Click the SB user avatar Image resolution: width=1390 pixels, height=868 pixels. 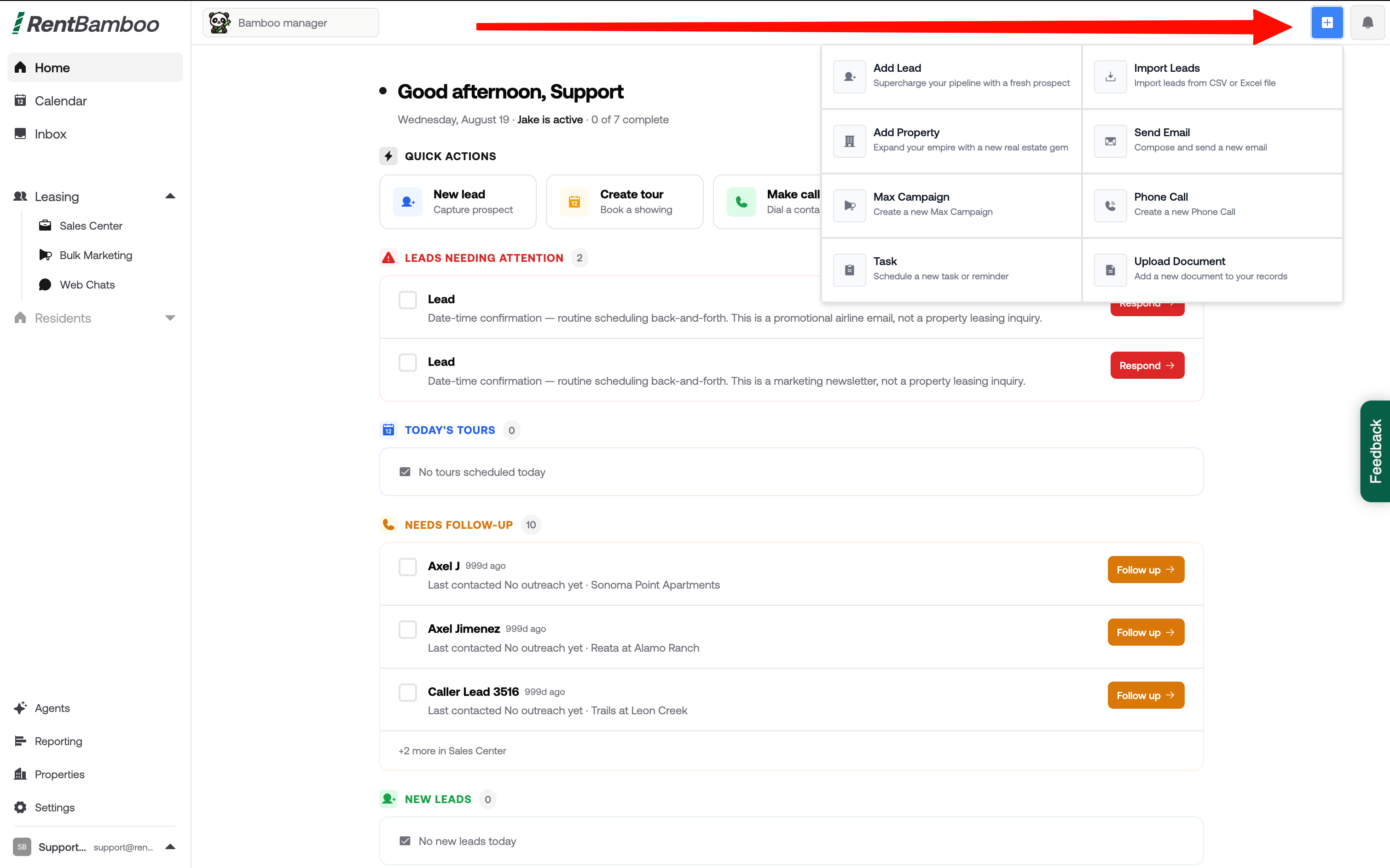(x=22, y=847)
